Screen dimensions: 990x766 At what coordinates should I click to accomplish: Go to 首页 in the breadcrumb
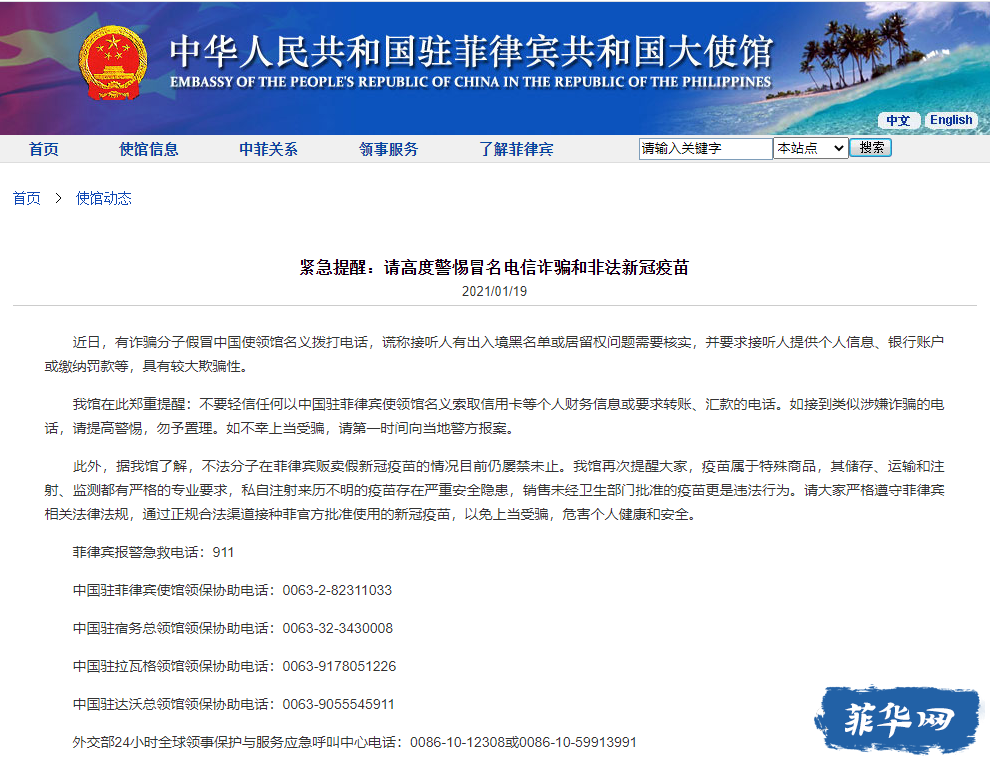point(27,198)
